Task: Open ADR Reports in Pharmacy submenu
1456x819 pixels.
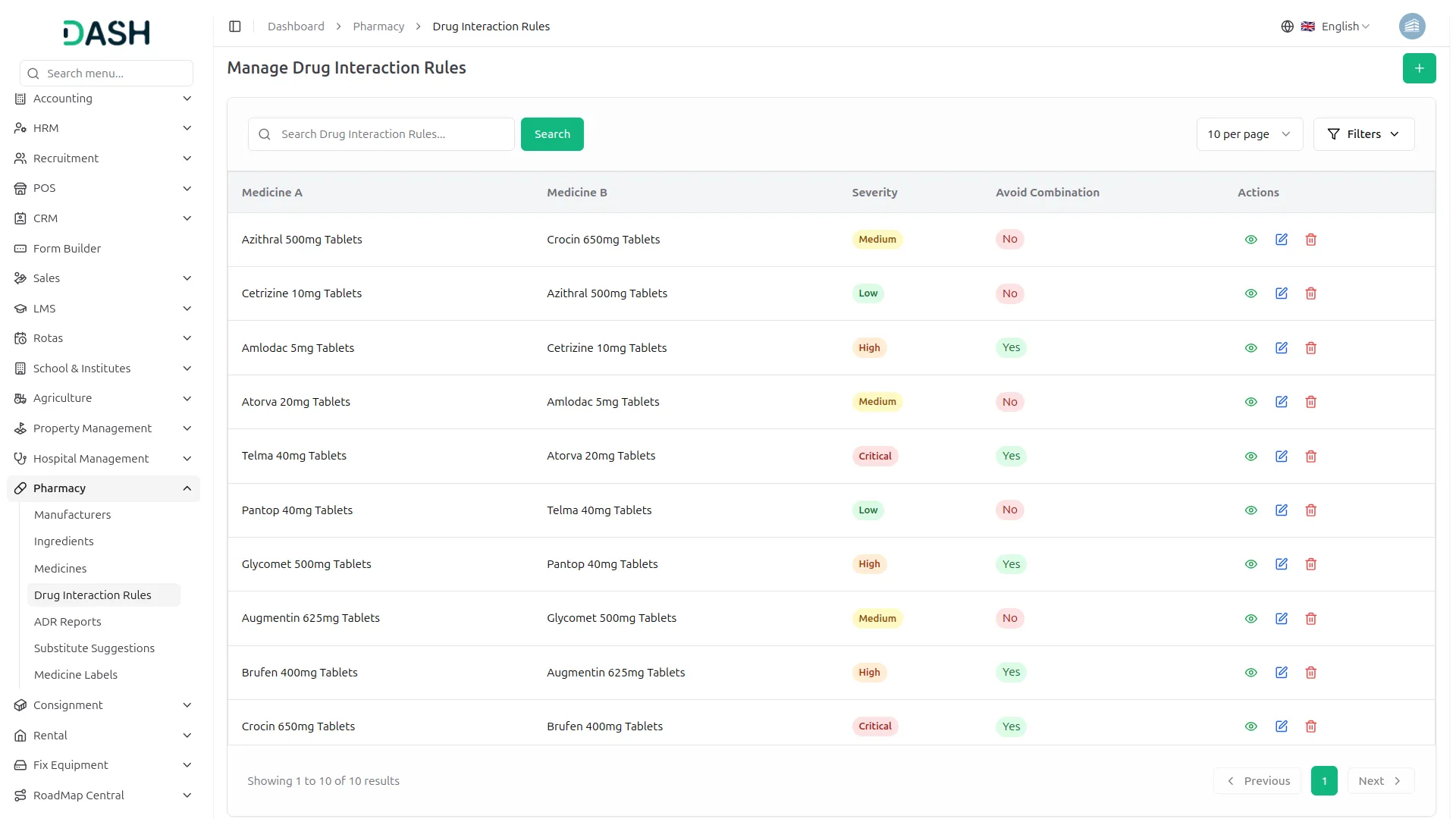Action: 67,622
